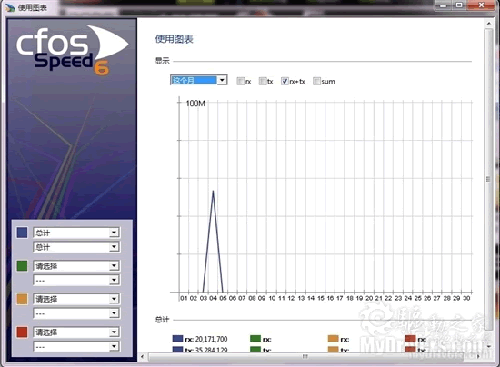Click the app icon in title bar

point(10,7)
